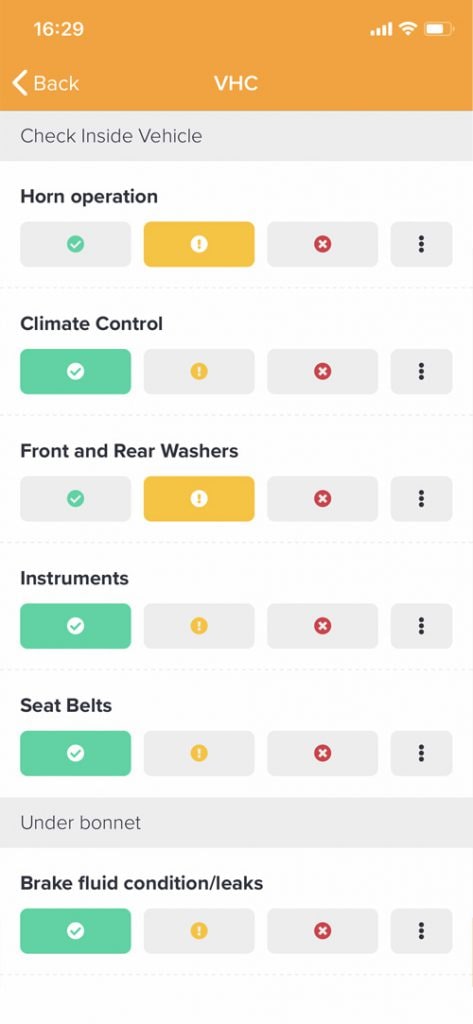
Task: Mark Climate Control as failed with red cross
Action: pos(322,372)
